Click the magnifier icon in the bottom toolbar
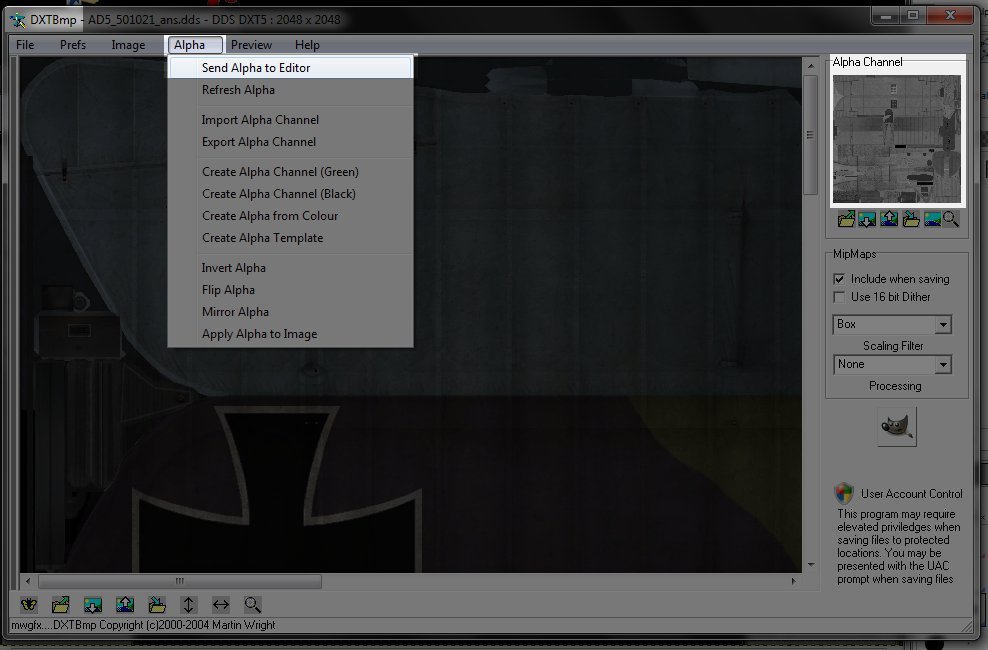988x650 pixels. pos(253,605)
